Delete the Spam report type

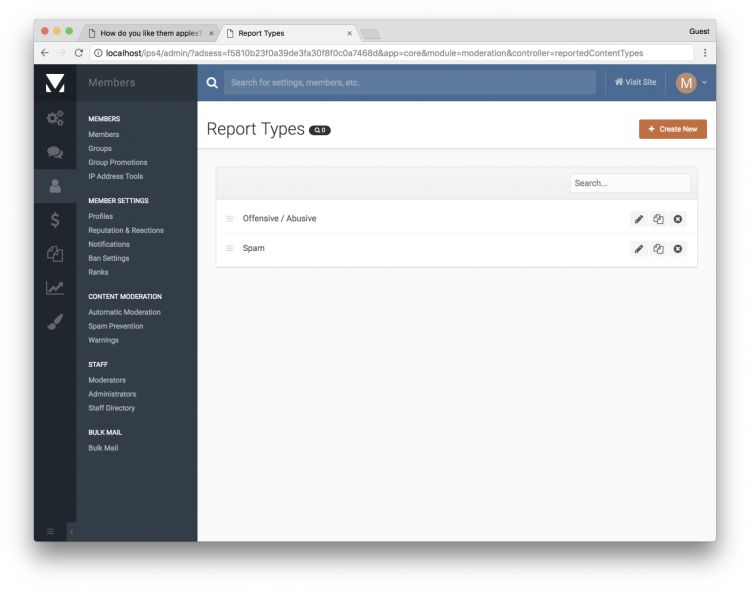click(678, 249)
